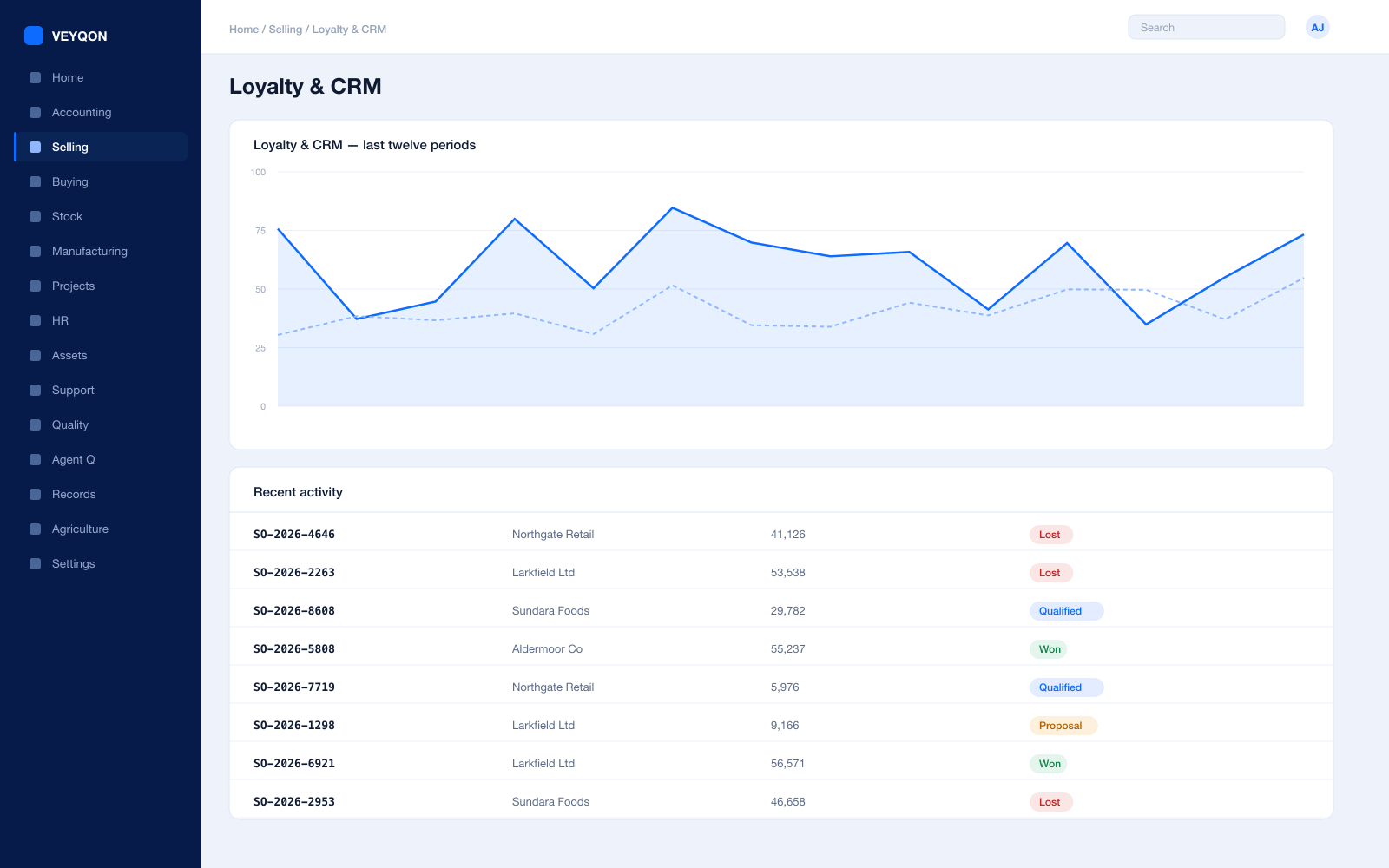Open Settings from sidebar
Viewport: 1389px width, 868px height.
tap(101, 563)
